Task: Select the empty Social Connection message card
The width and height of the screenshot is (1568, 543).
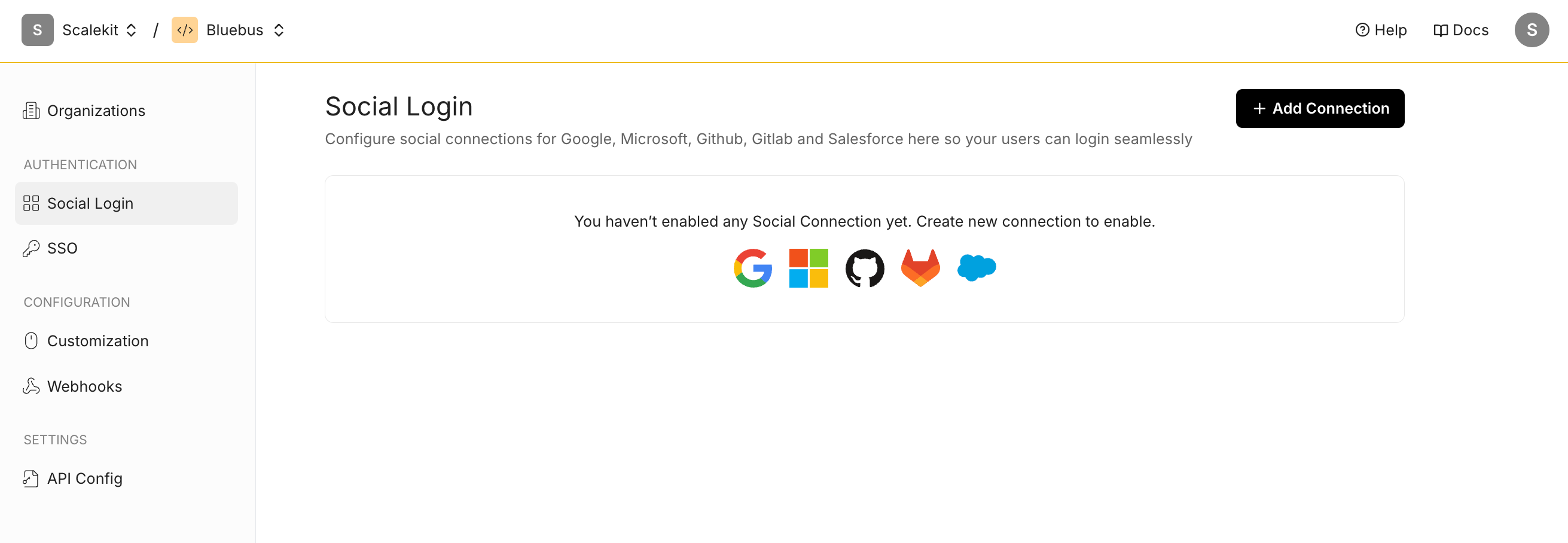Action: tap(864, 249)
